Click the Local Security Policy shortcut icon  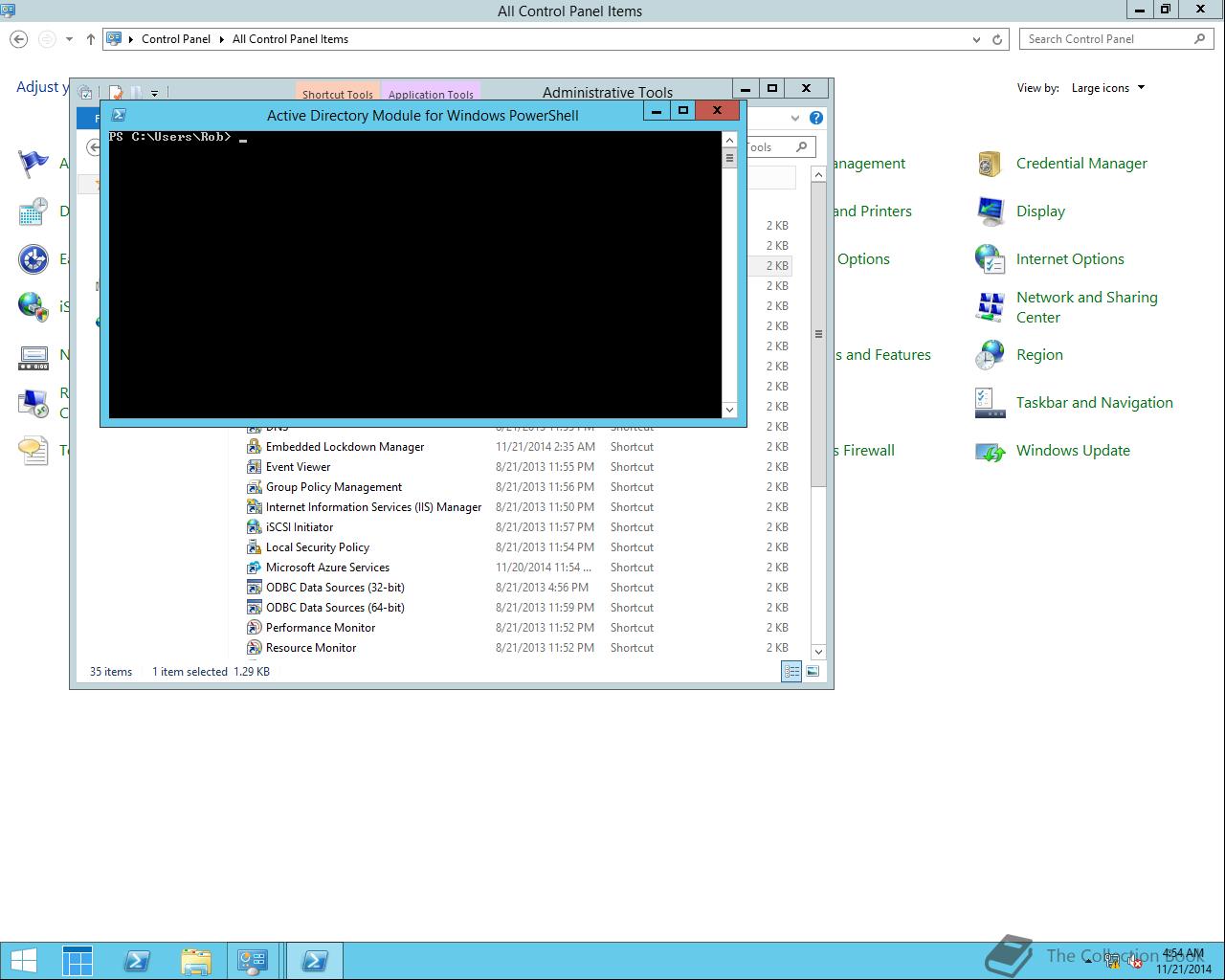click(x=254, y=547)
